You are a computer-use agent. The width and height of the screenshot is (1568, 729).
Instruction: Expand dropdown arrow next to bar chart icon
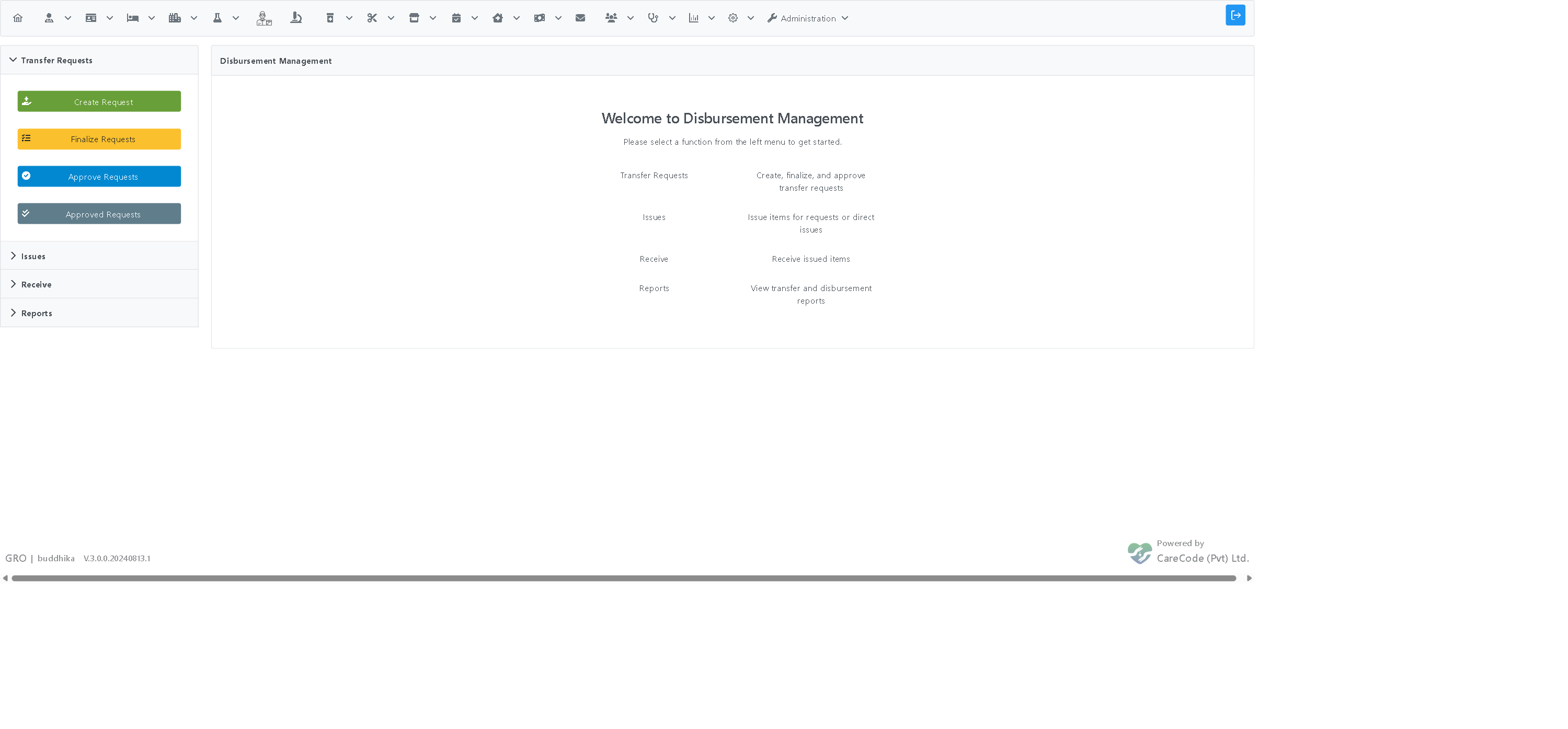tap(711, 18)
